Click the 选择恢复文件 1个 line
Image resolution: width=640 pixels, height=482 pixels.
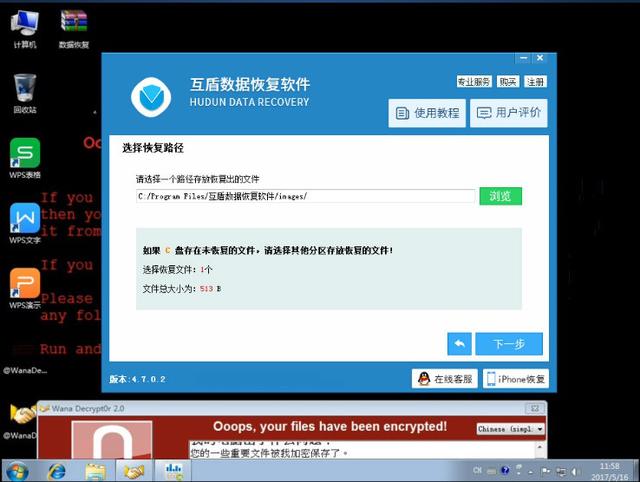coord(177,269)
